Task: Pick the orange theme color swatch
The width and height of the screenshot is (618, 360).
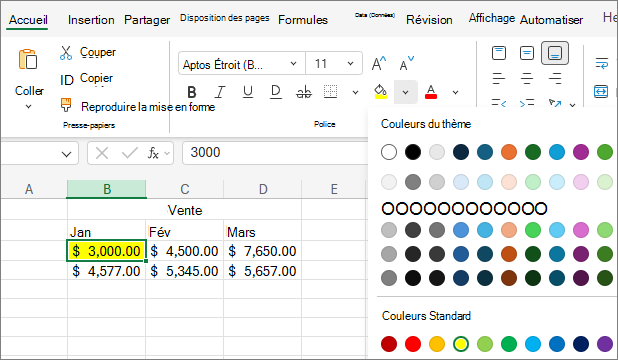Action: pos(509,152)
